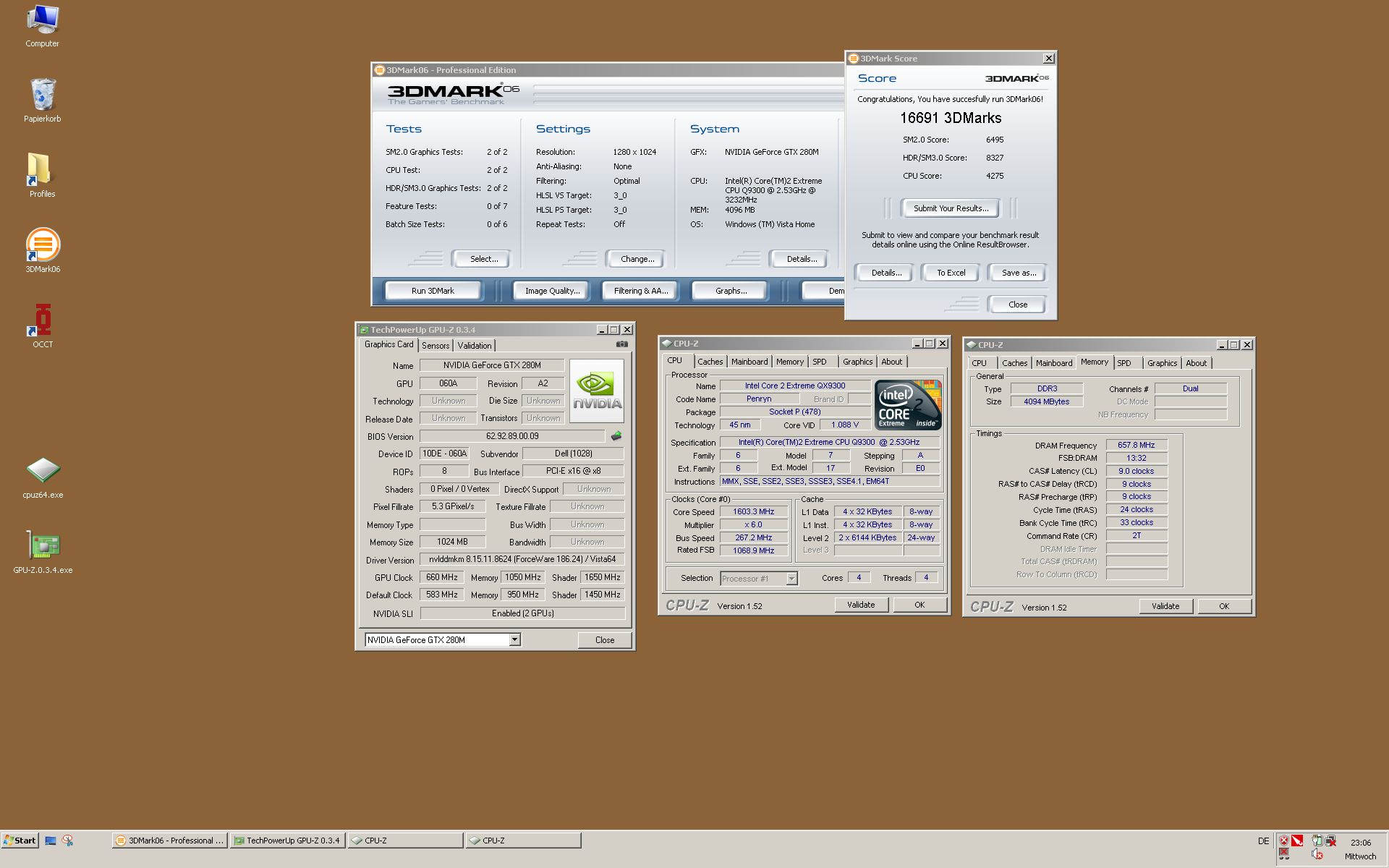Click the Core Speed value 1603.3 MHz

pyautogui.click(x=753, y=511)
